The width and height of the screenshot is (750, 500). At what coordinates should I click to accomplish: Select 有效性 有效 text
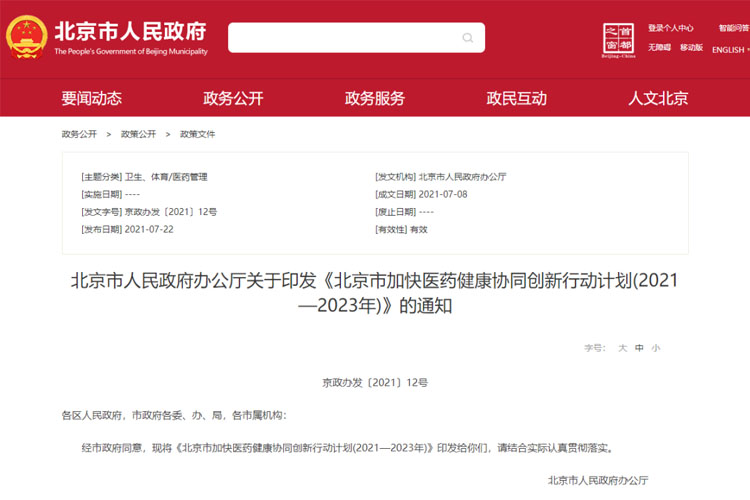pos(401,230)
